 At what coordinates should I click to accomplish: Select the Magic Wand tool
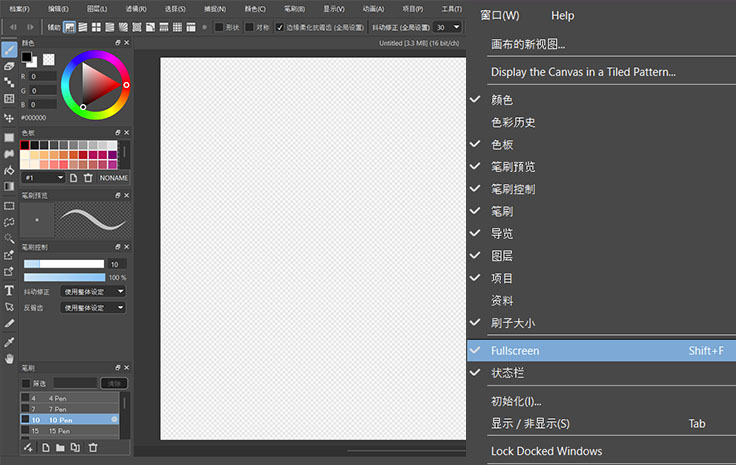tap(9, 238)
